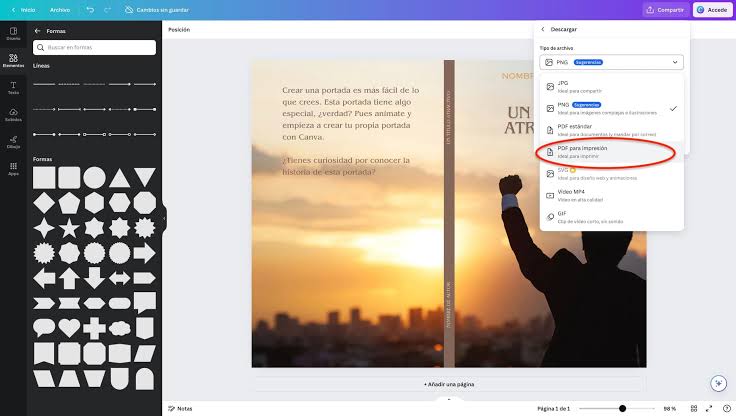Choose PDF para impresión option
The image size is (736, 416).
click(x=611, y=152)
